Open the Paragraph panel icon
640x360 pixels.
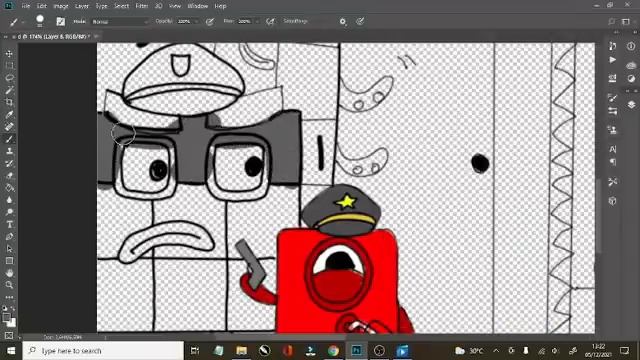(612, 162)
